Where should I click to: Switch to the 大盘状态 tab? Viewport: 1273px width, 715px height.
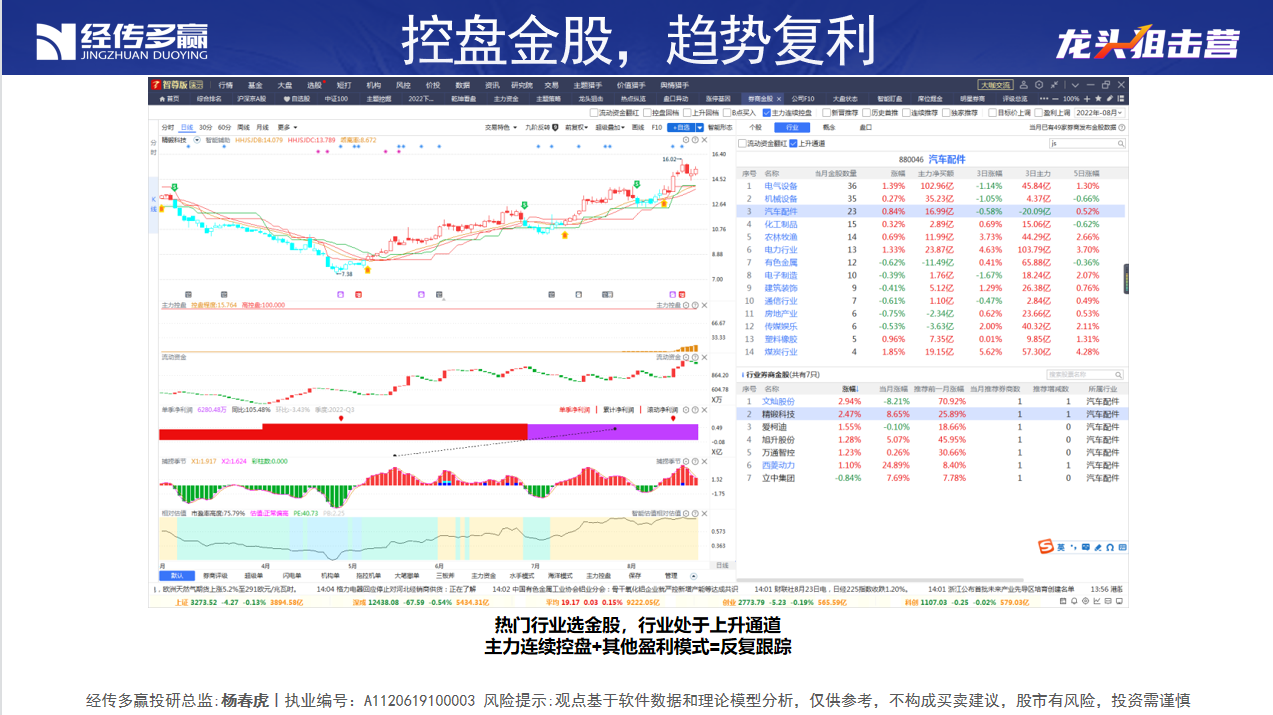click(846, 99)
